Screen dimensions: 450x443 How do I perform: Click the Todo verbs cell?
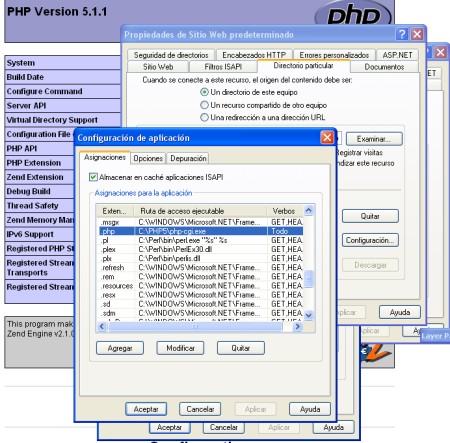[x=280, y=231]
